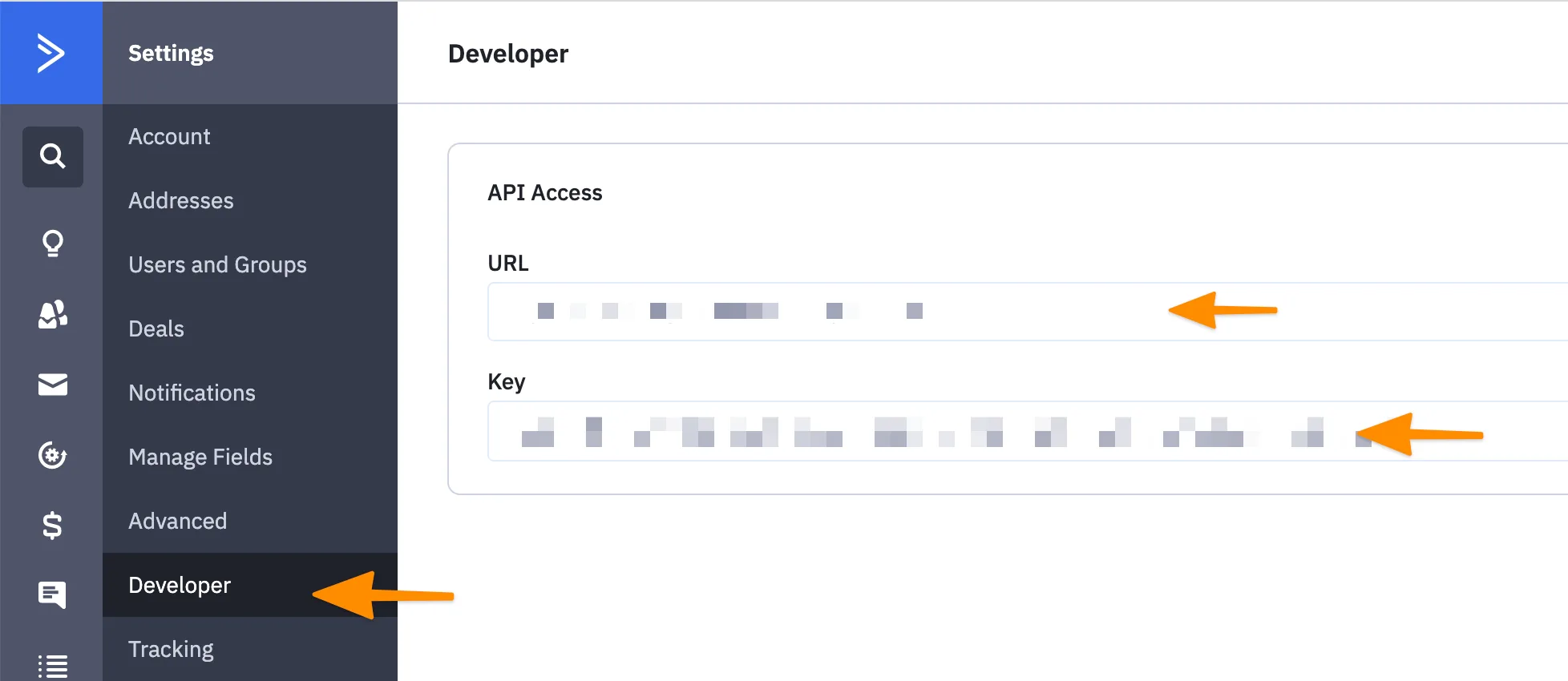
Task: Select the lightbulb ideas icon
Action: (x=51, y=244)
